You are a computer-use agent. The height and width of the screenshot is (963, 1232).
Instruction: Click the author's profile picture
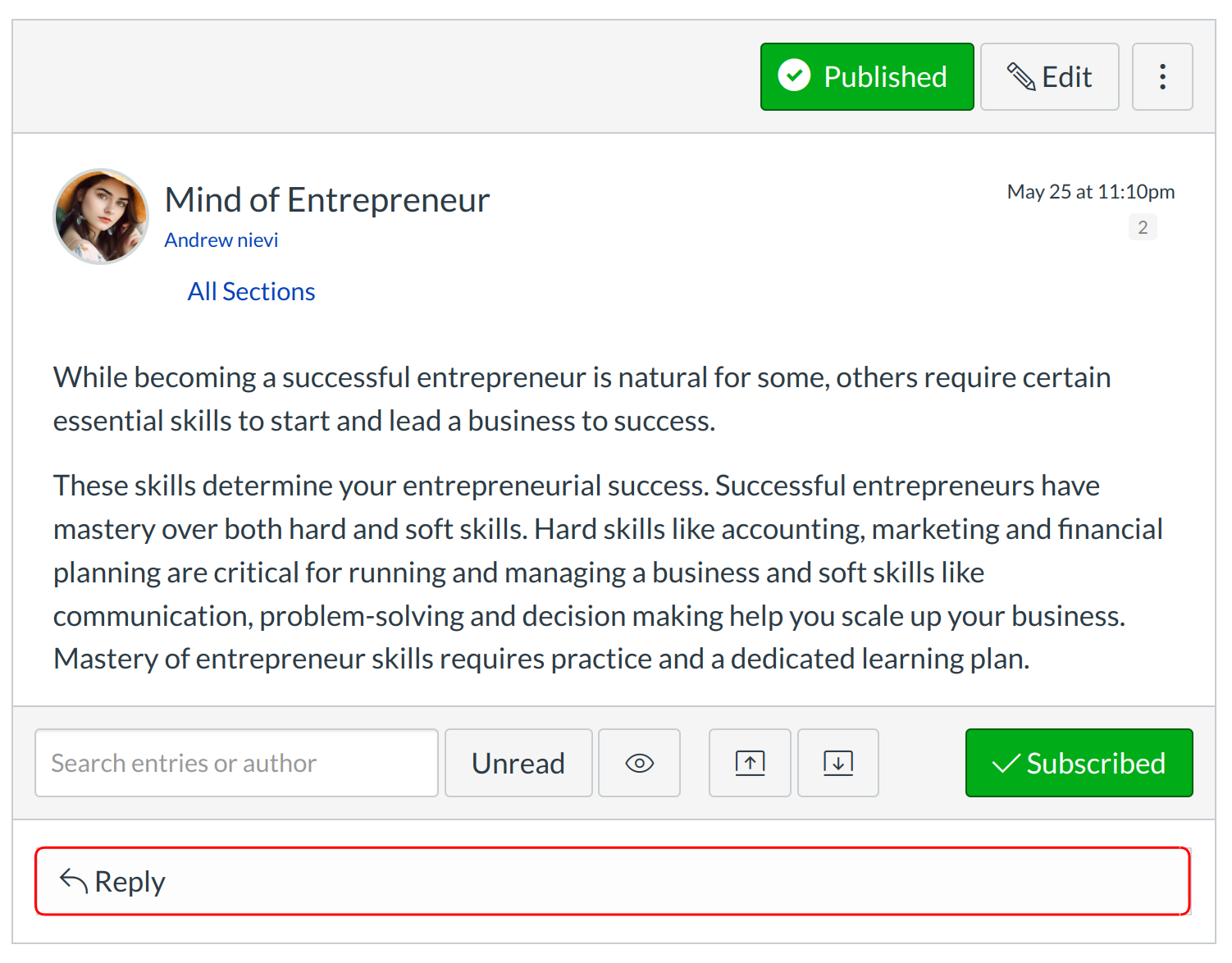[102, 217]
